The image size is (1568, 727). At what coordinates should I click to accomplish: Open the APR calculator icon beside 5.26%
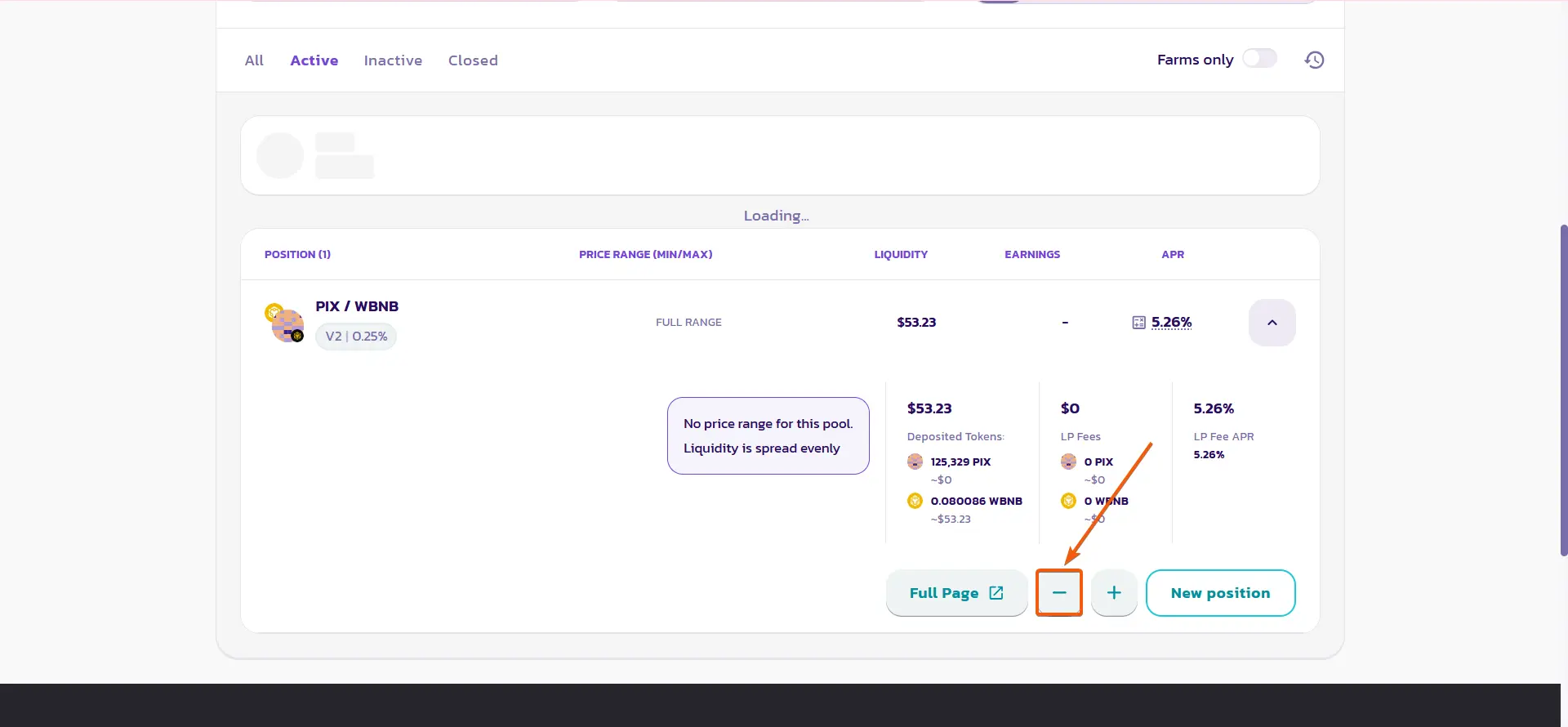point(1138,323)
